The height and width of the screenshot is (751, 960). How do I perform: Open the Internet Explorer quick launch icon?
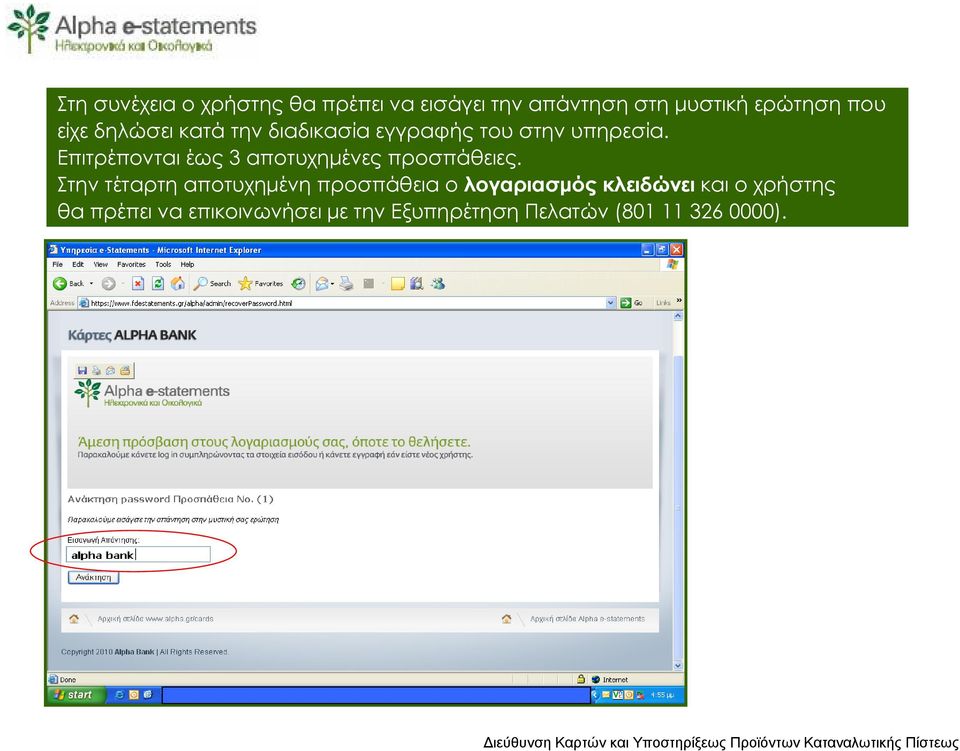(x=119, y=695)
